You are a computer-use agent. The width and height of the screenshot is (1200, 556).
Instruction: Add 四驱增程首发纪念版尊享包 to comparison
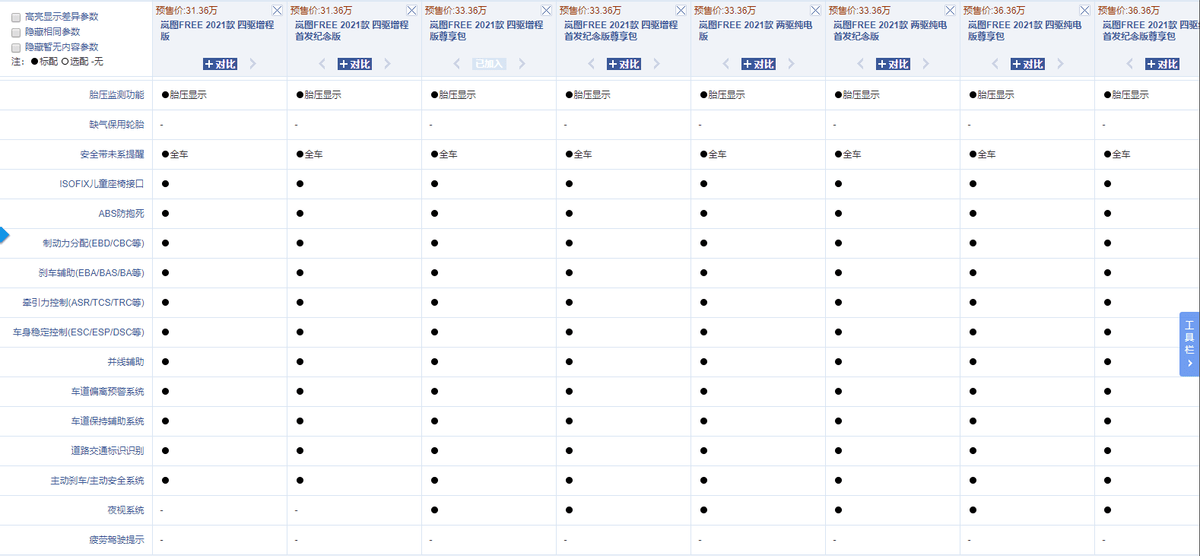point(624,64)
